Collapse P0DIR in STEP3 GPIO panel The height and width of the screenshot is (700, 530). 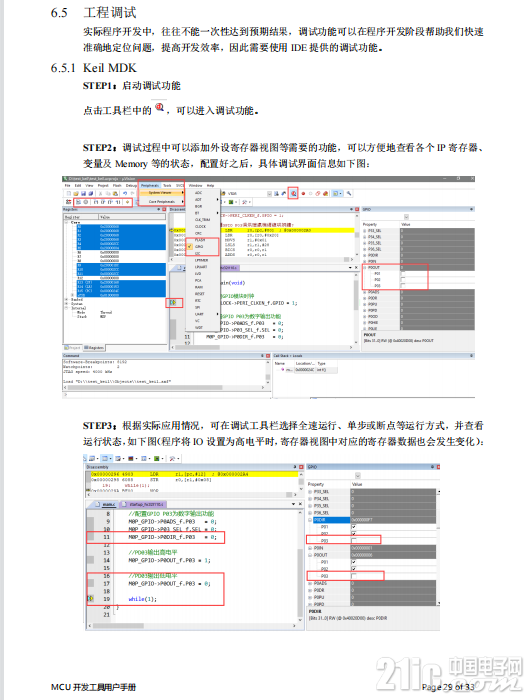coord(310,520)
